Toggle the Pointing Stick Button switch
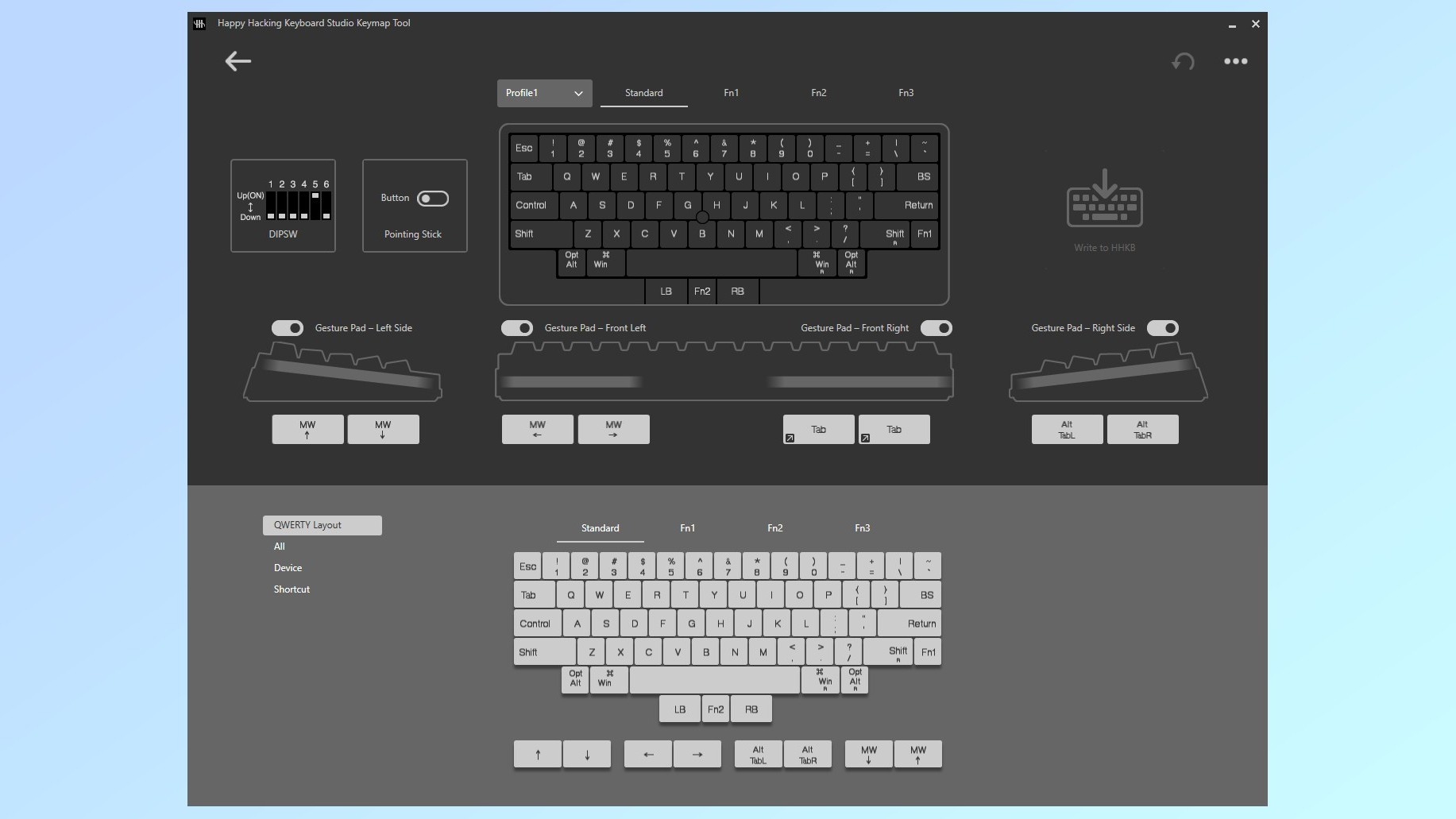This screenshot has width=1456, height=819. click(432, 199)
